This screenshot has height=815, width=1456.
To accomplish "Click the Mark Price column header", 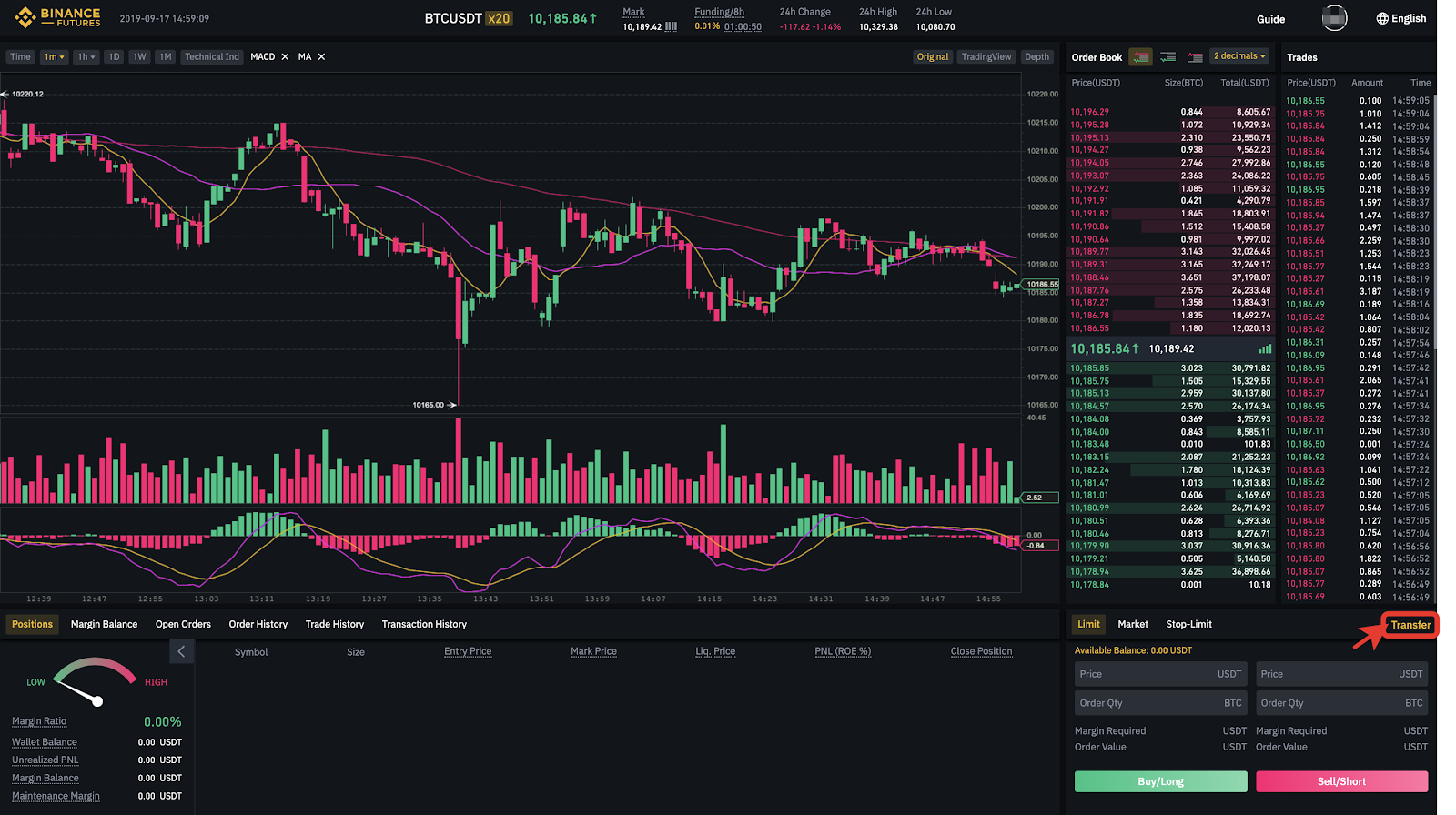I will (593, 651).
